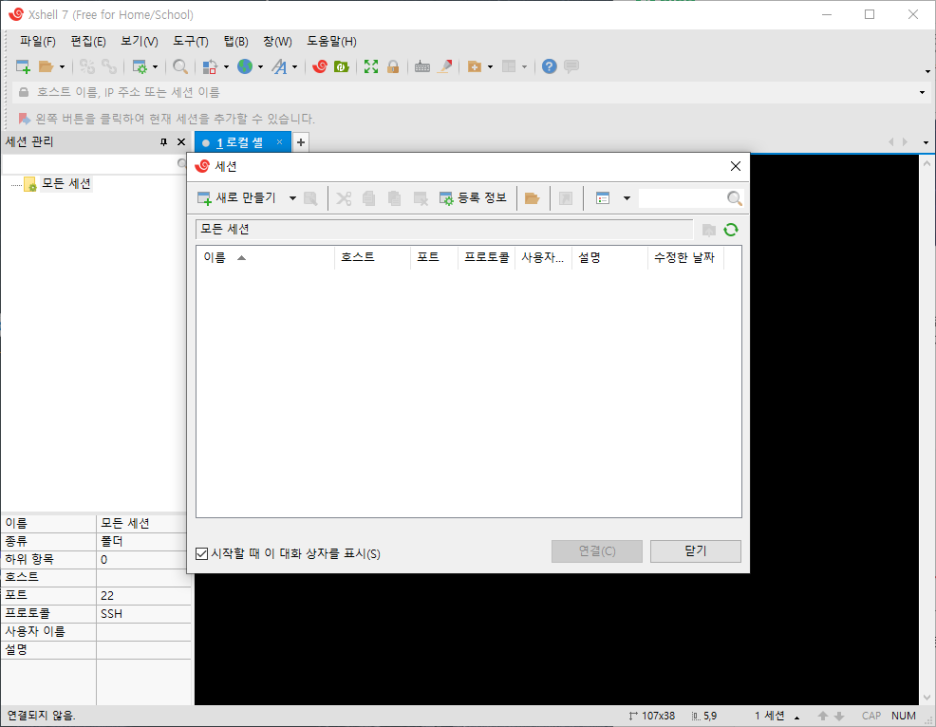Click the Open session folder icon in main toolbar
This screenshot has height=727, width=936.
click(46, 66)
